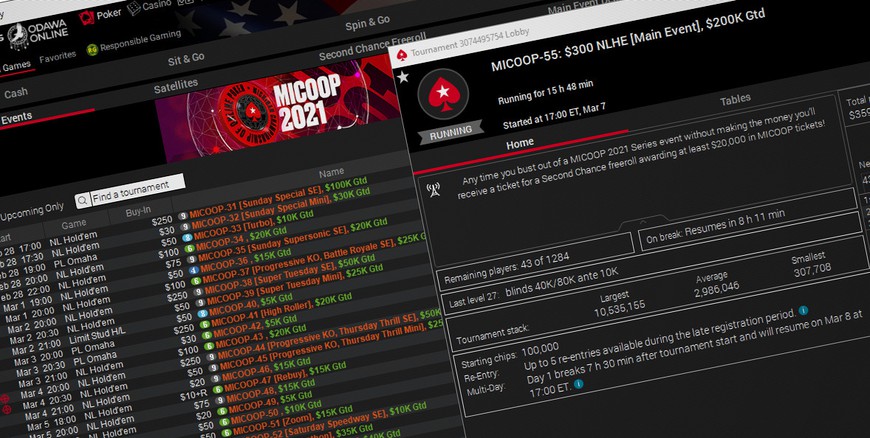
Task: Click the $10+R buy-in cell
Action: click(x=194, y=395)
